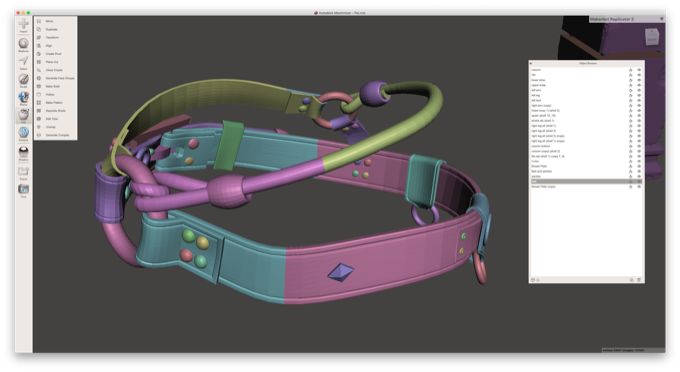
Task: Open the Analysis tool
Action: tap(23, 134)
